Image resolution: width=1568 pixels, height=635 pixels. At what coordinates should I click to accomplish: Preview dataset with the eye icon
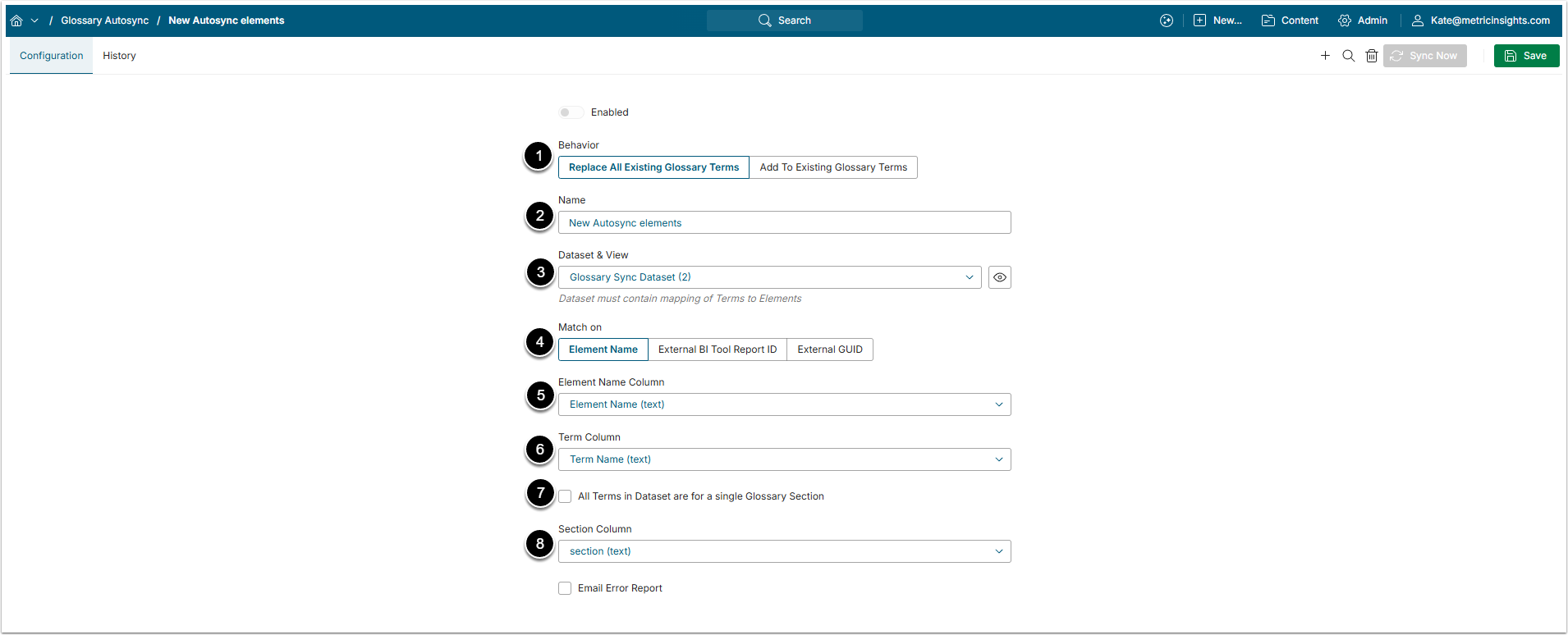[999, 277]
